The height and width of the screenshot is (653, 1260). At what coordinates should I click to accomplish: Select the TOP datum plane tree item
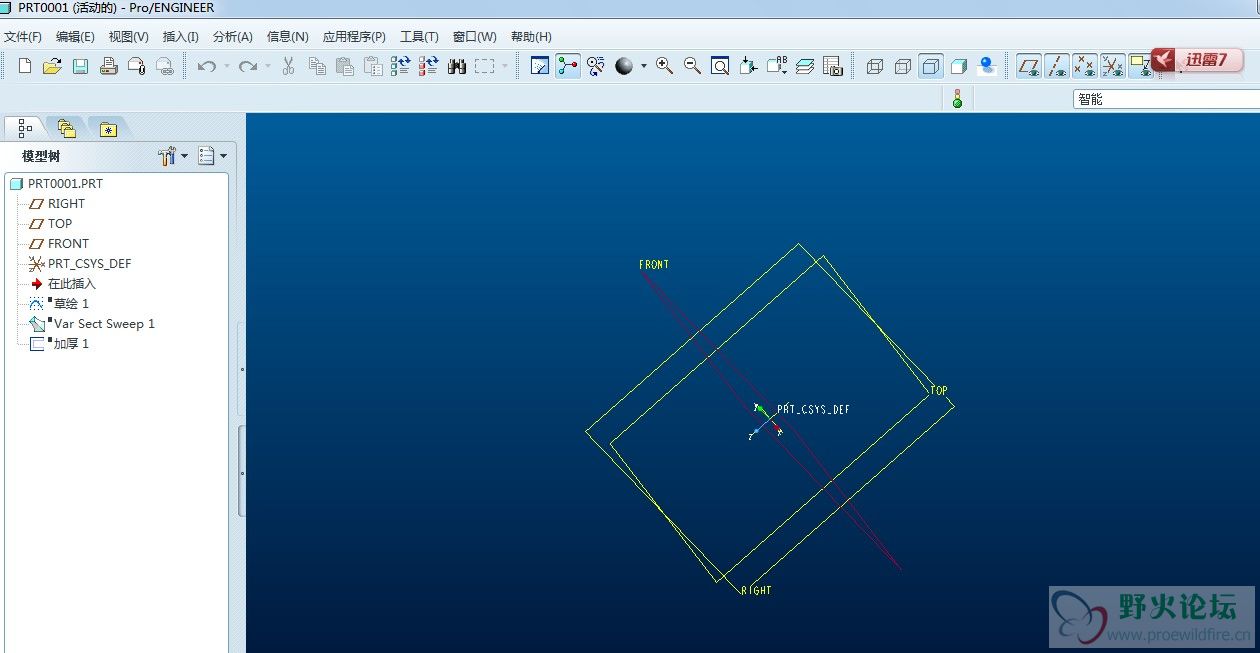51,224
